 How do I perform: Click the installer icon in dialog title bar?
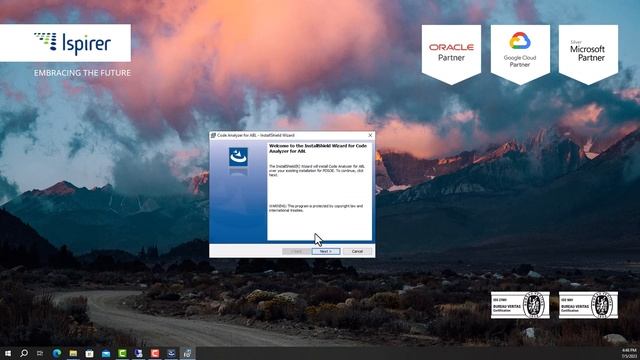(x=213, y=135)
